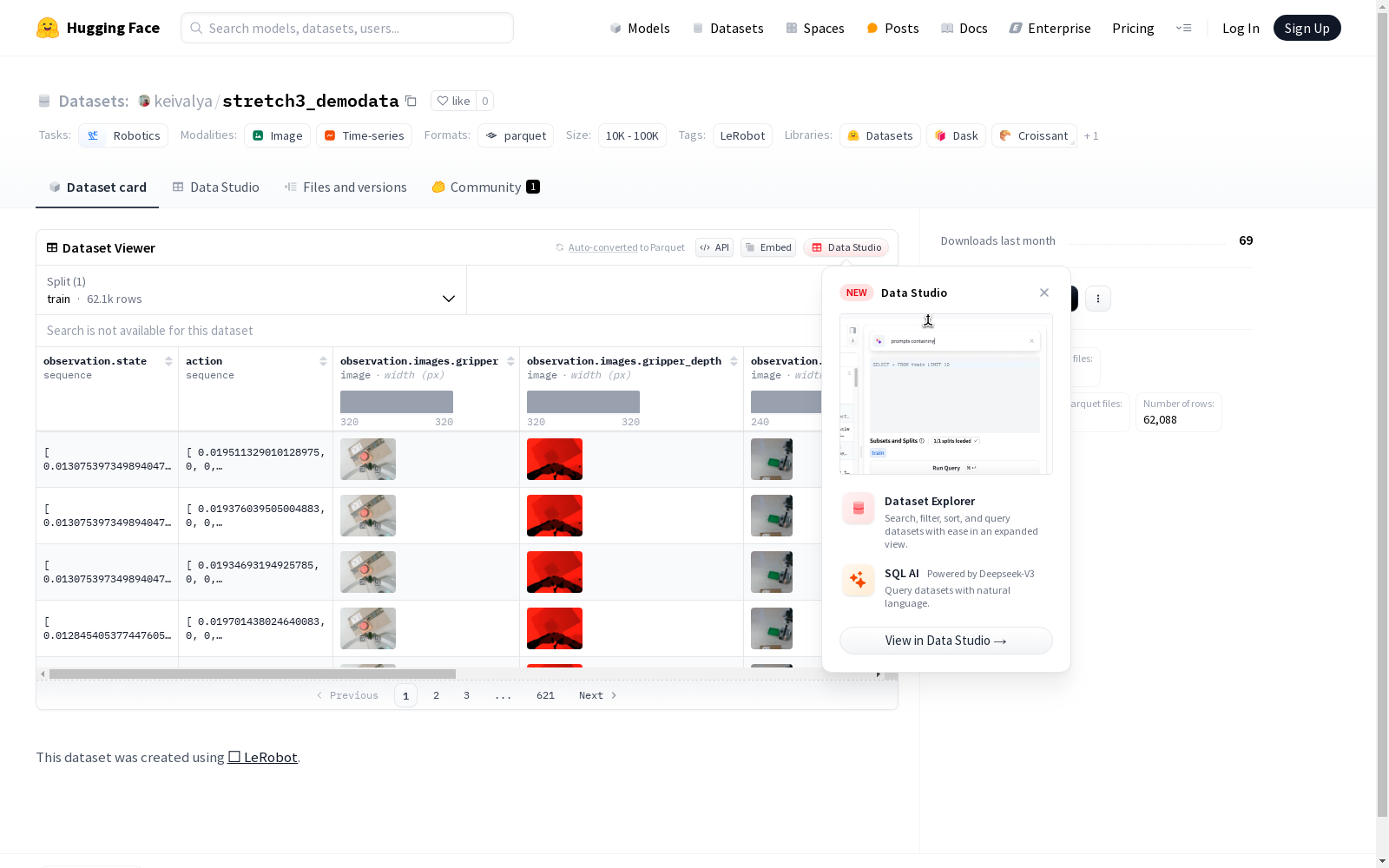Select the 10K - 100K size tag
This screenshot has width=1389, height=868.
pos(632,135)
